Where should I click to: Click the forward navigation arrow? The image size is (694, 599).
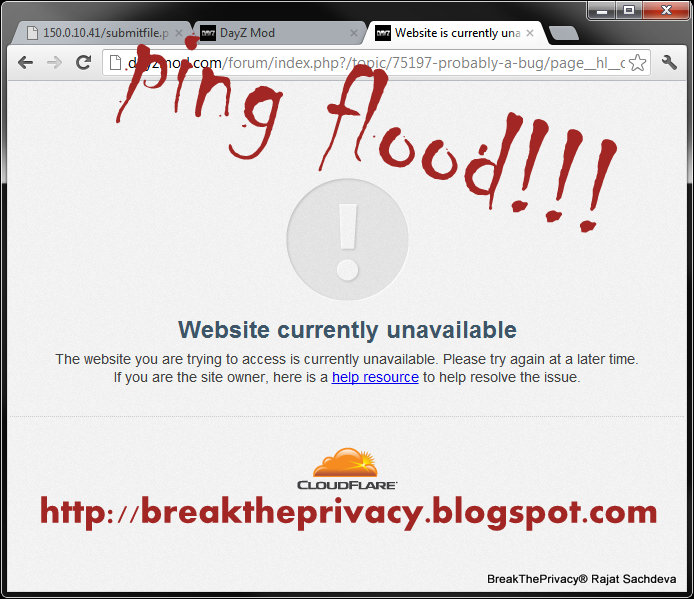tap(54, 63)
